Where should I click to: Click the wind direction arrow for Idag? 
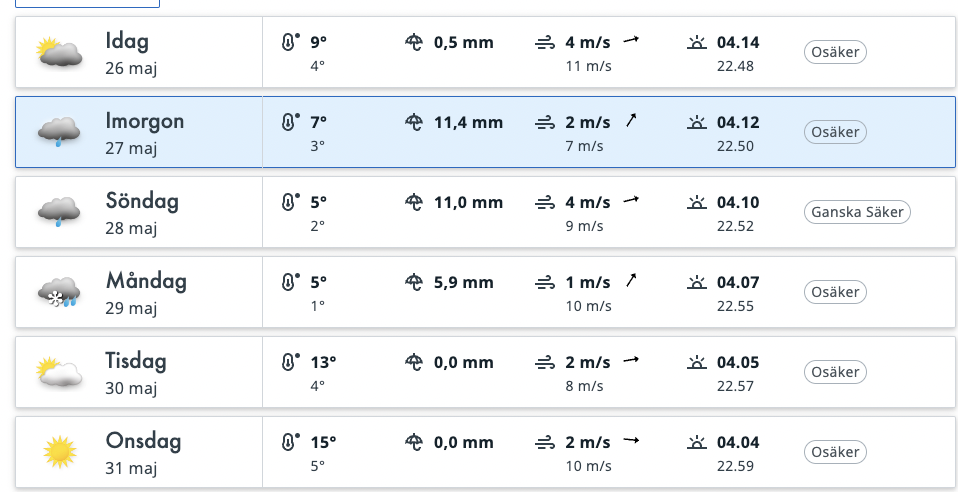[631, 41]
